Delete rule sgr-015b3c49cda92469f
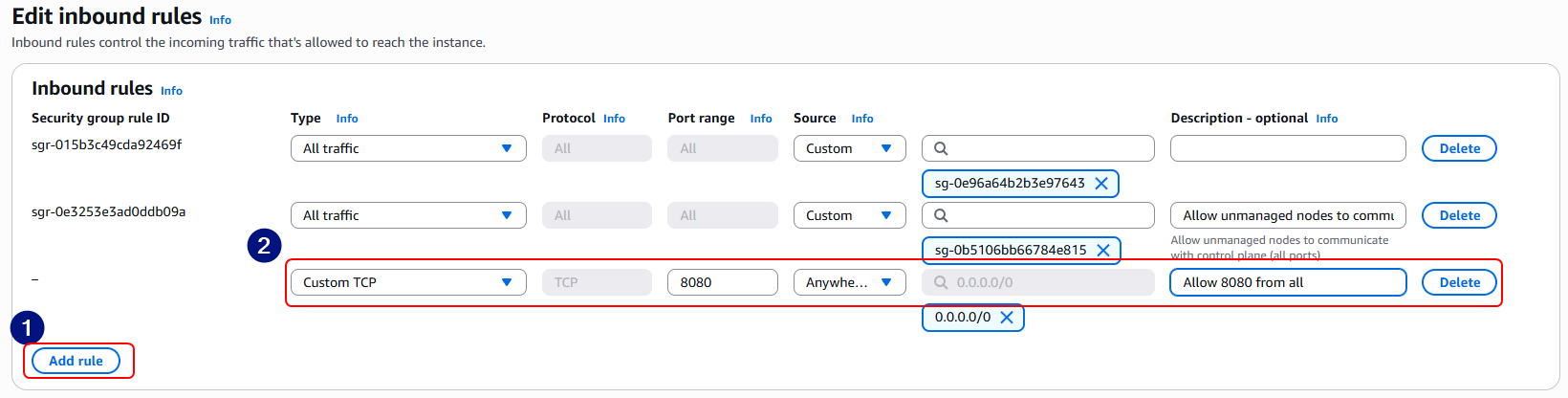 click(1459, 148)
